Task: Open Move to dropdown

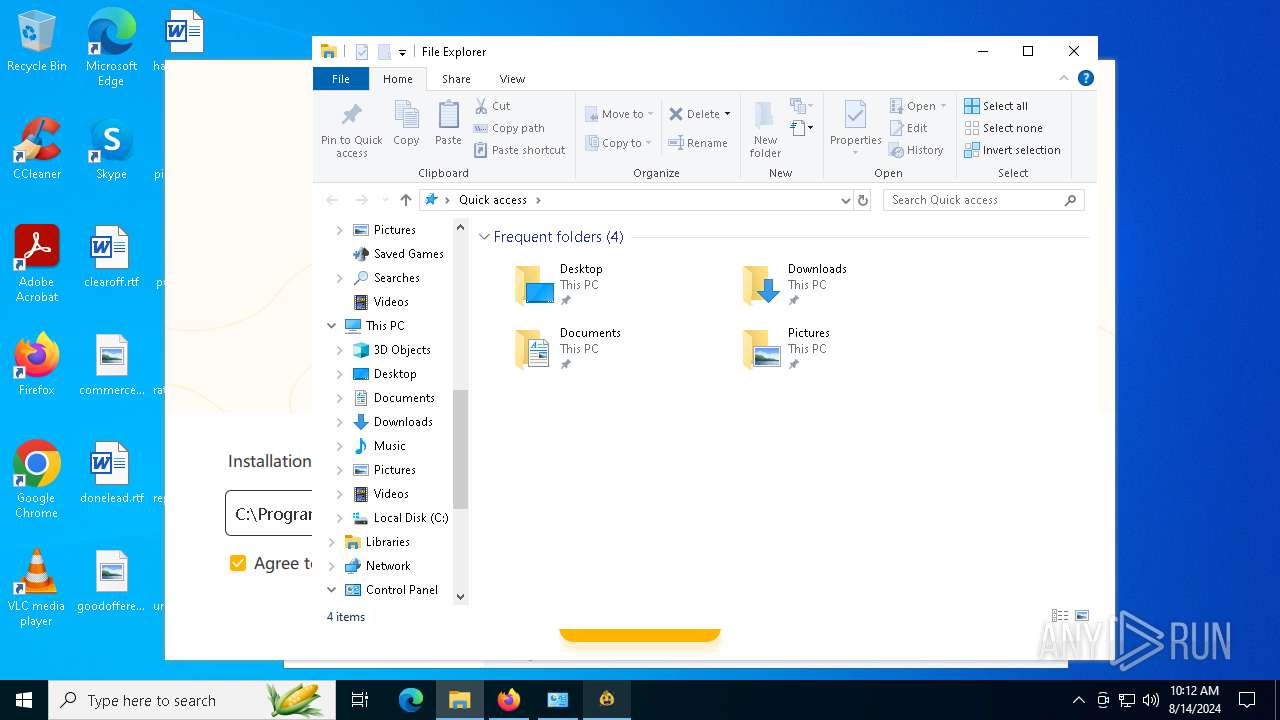Action: point(619,114)
